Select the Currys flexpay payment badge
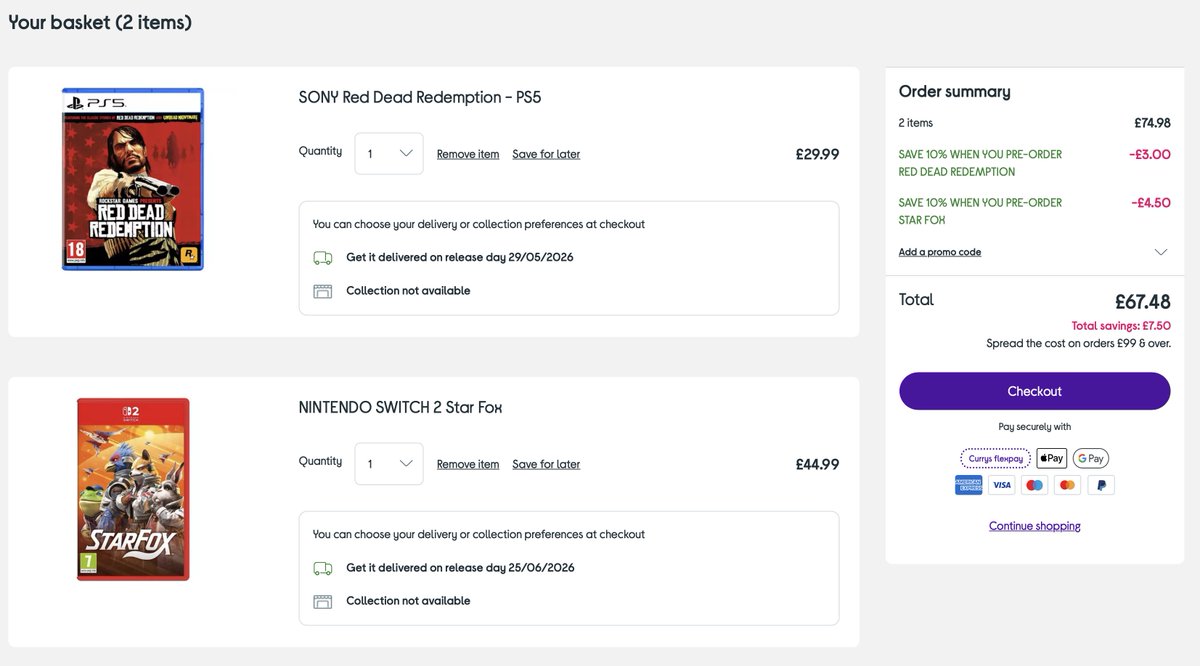 coord(995,459)
